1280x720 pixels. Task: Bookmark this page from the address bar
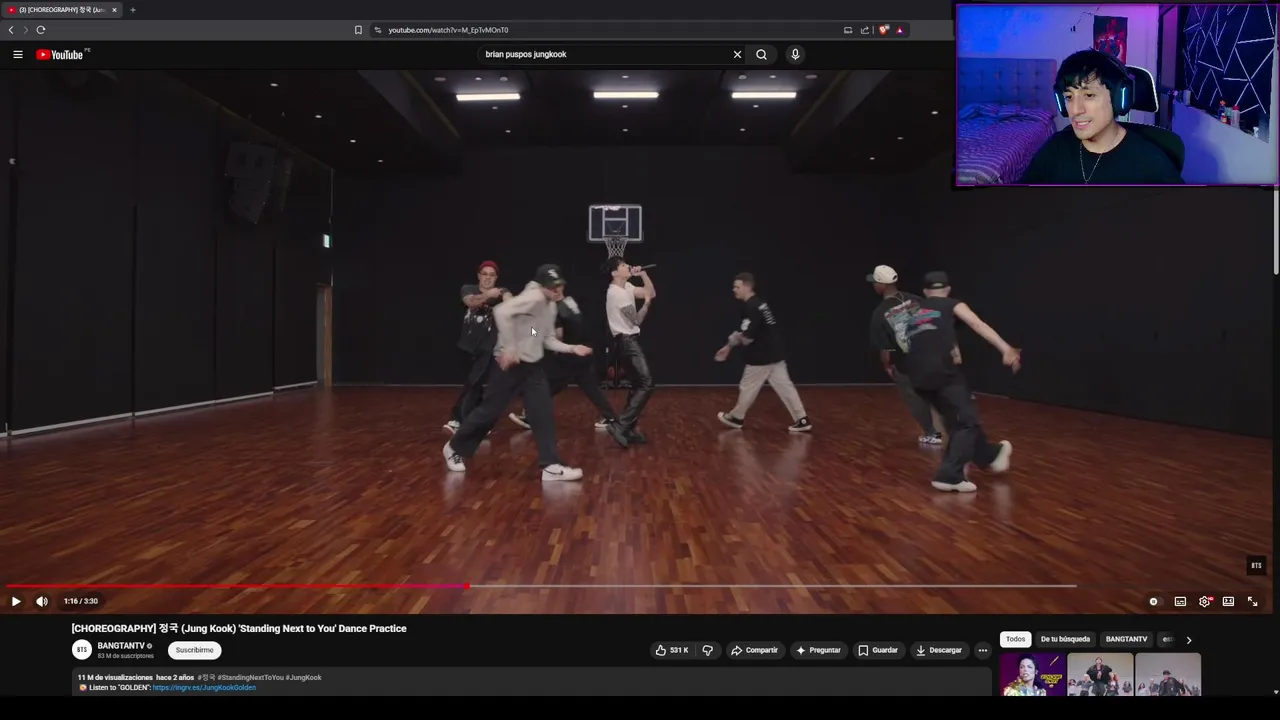(358, 30)
